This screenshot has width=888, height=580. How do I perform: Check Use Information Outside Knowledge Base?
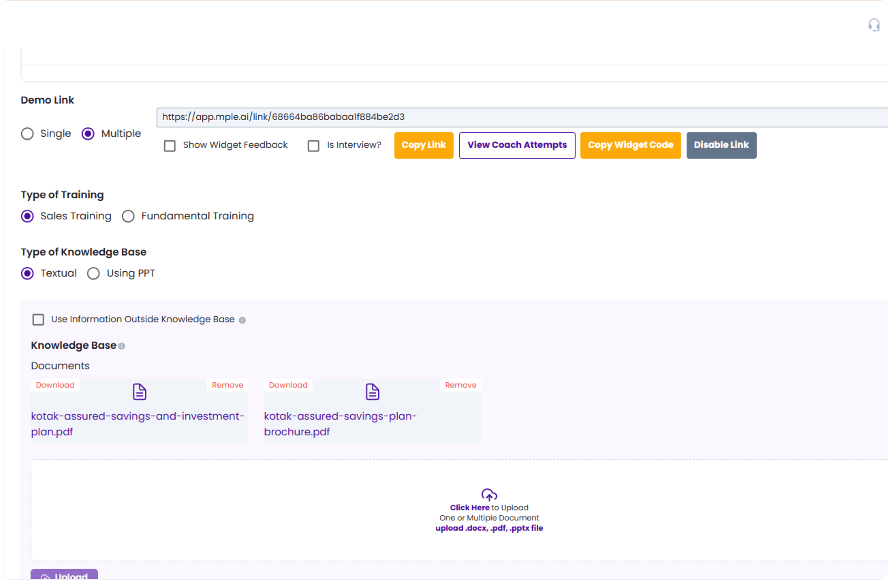point(38,320)
